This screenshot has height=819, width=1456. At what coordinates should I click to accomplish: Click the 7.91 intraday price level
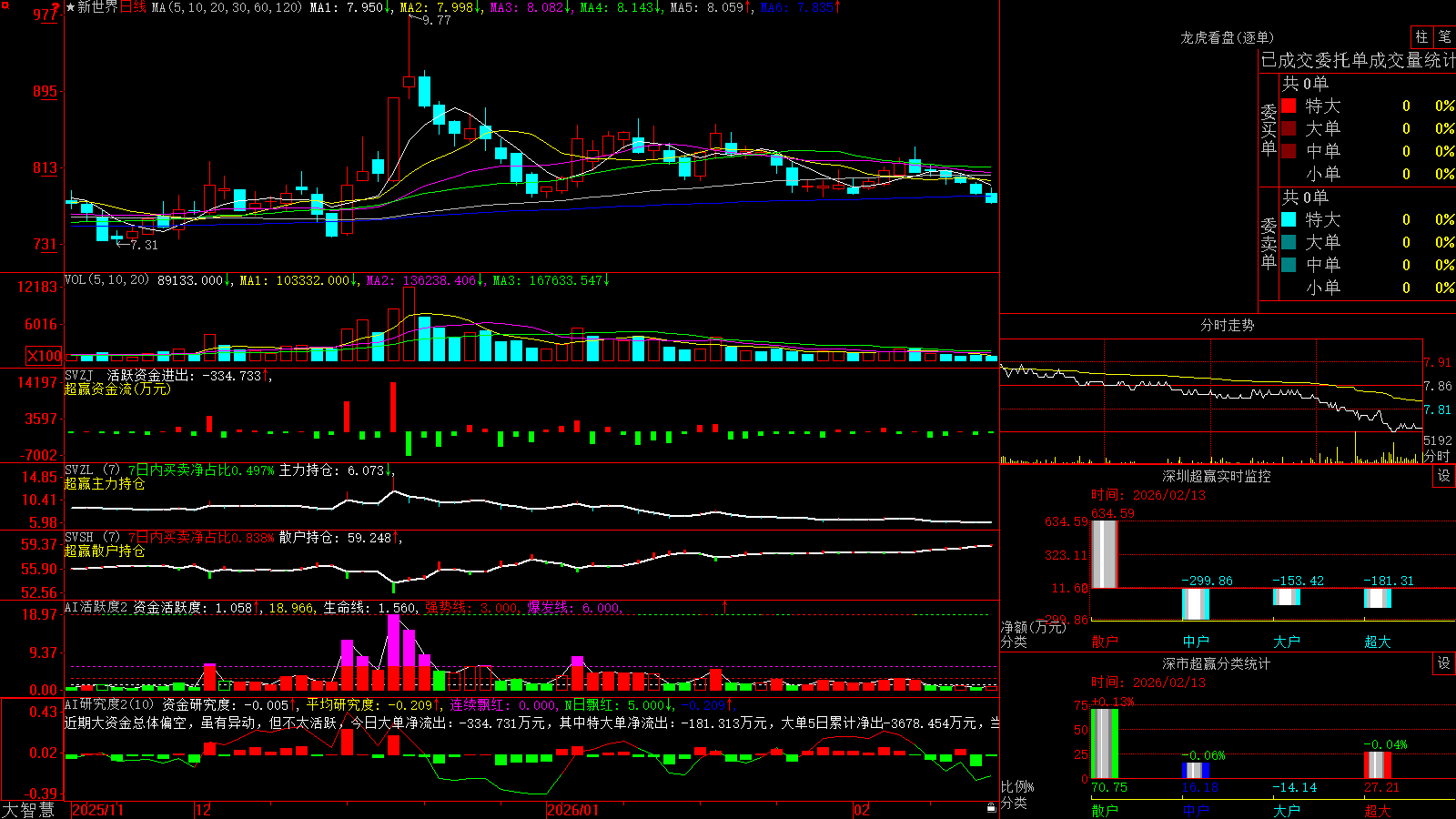click(1438, 362)
